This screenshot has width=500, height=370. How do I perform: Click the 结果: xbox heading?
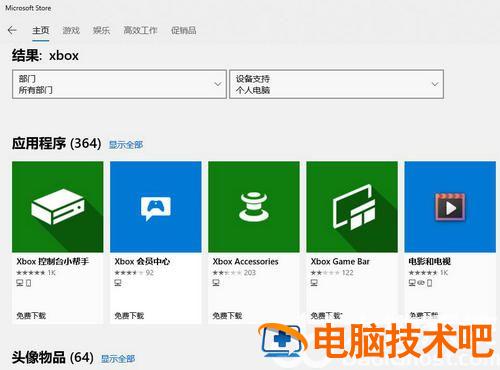point(45,55)
